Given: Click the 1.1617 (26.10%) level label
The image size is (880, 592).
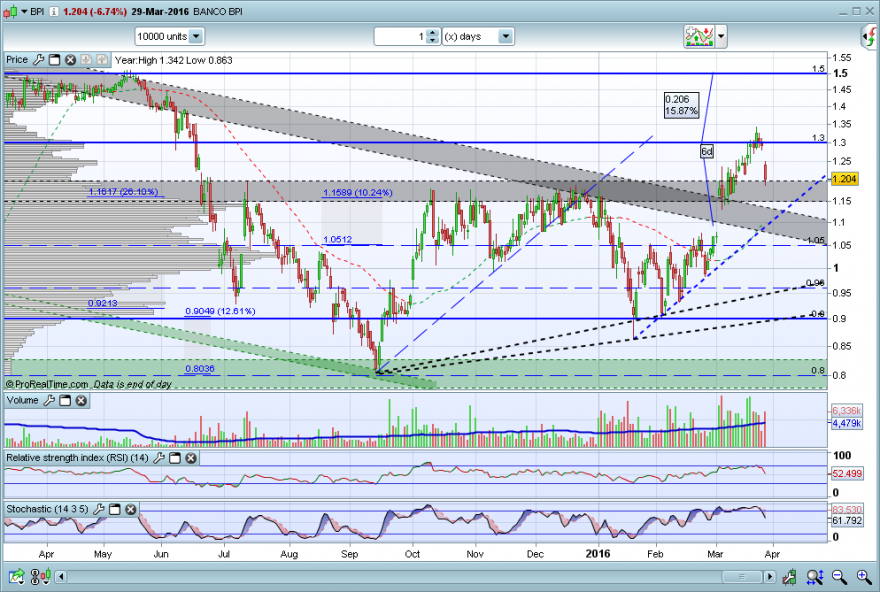Looking at the screenshot, I should point(123,192).
